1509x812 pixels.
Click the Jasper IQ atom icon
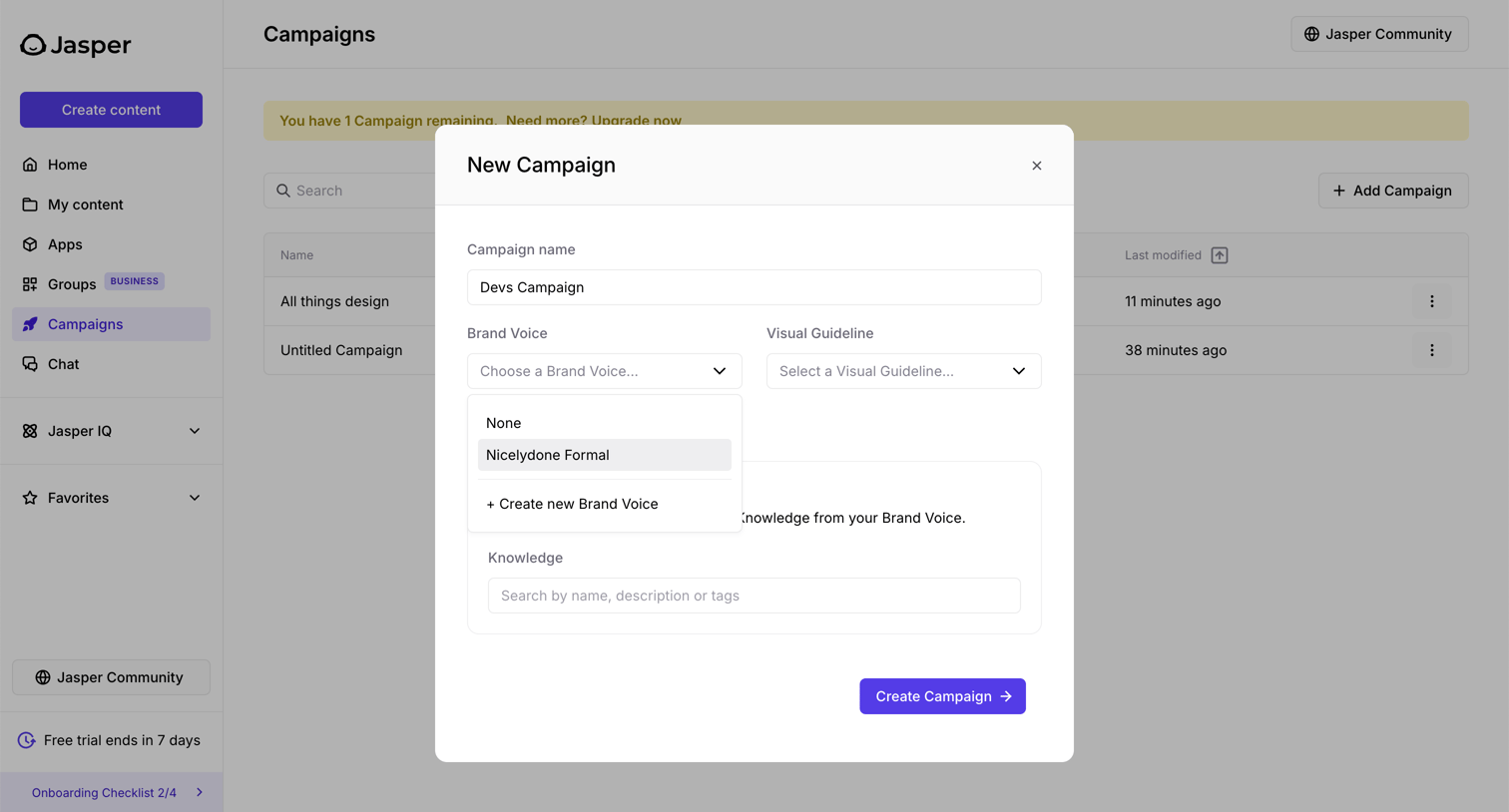[30, 431]
